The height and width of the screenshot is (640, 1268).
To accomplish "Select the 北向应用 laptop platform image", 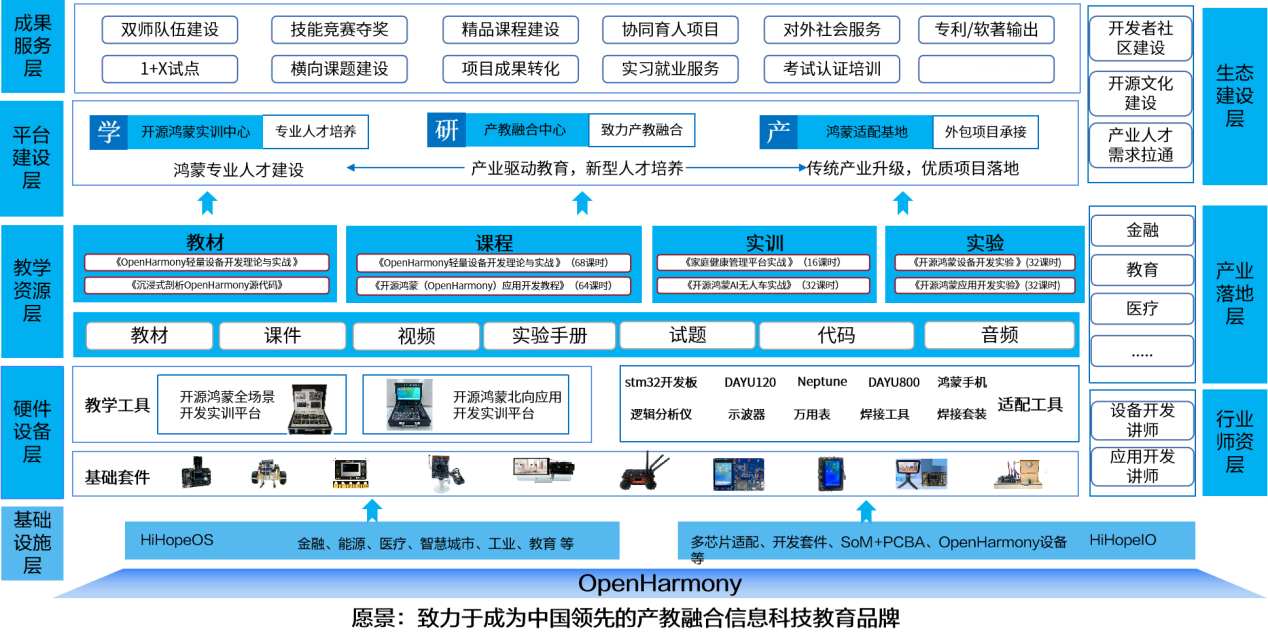I will (410, 403).
